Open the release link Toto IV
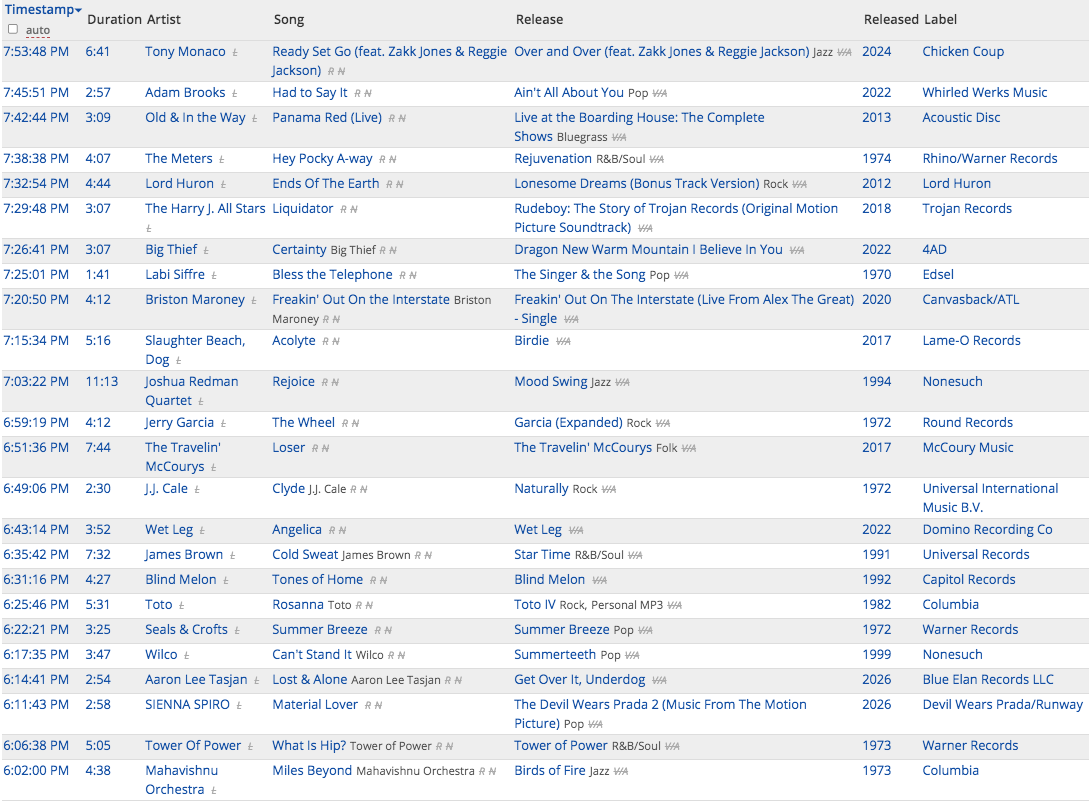Viewport: 1089px width, 801px height. (535, 604)
